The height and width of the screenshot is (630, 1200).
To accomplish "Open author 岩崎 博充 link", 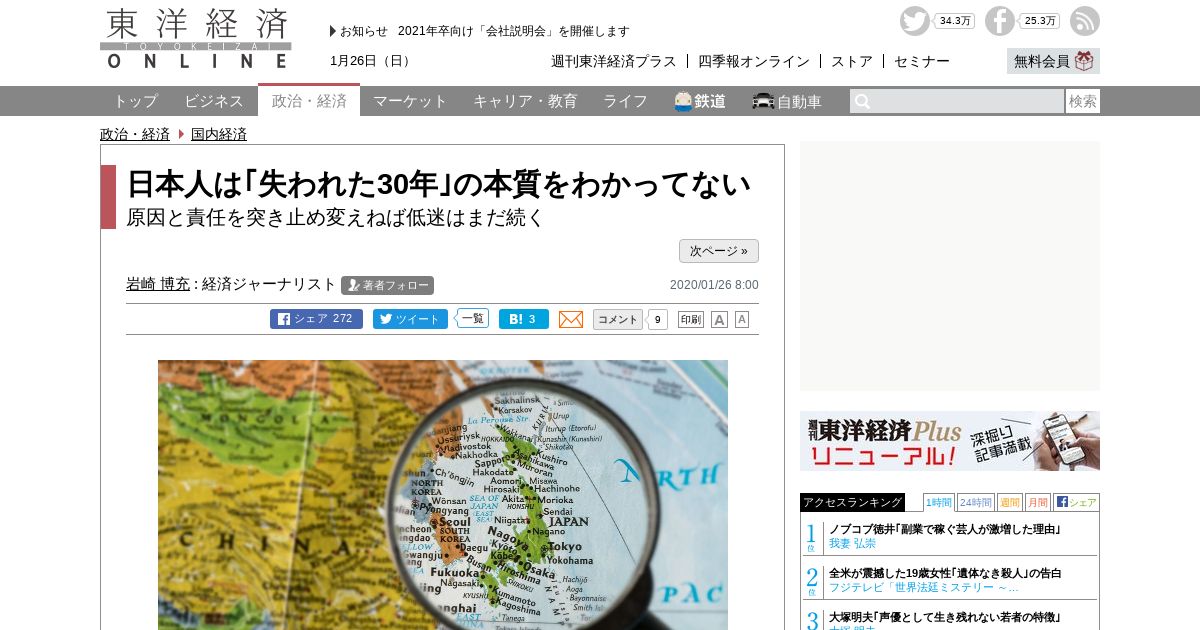I will point(158,284).
